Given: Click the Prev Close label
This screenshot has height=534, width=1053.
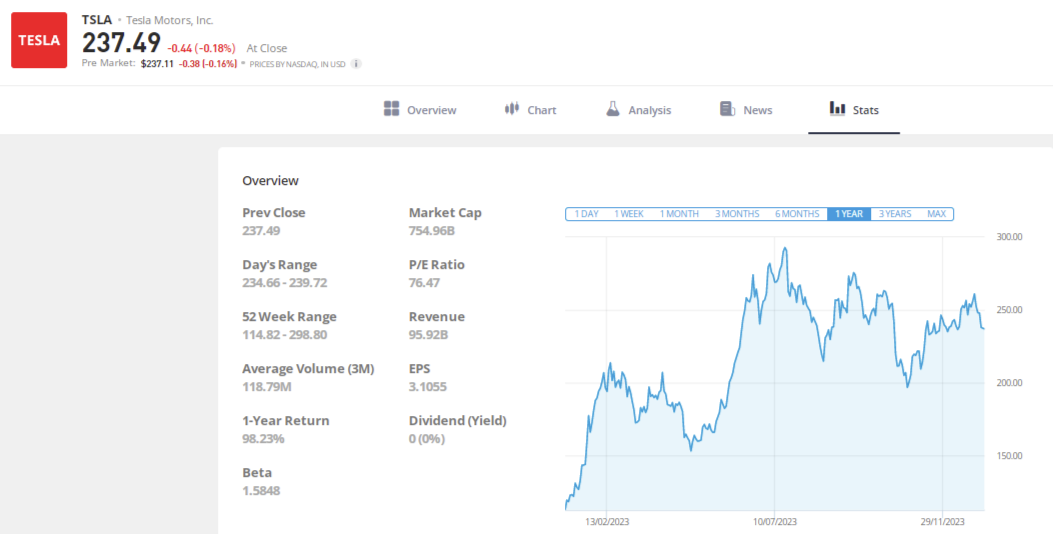Looking at the screenshot, I should coord(274,212).
